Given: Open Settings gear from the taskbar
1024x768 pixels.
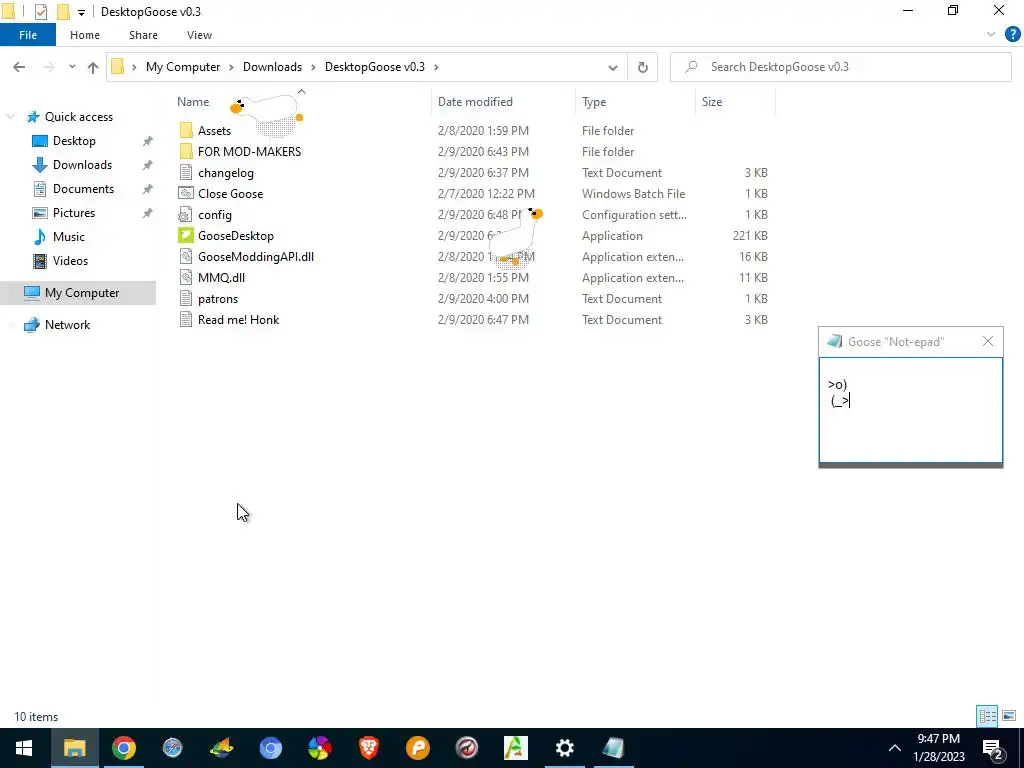Looking at the screenshot, I should (x=564, y=748).
